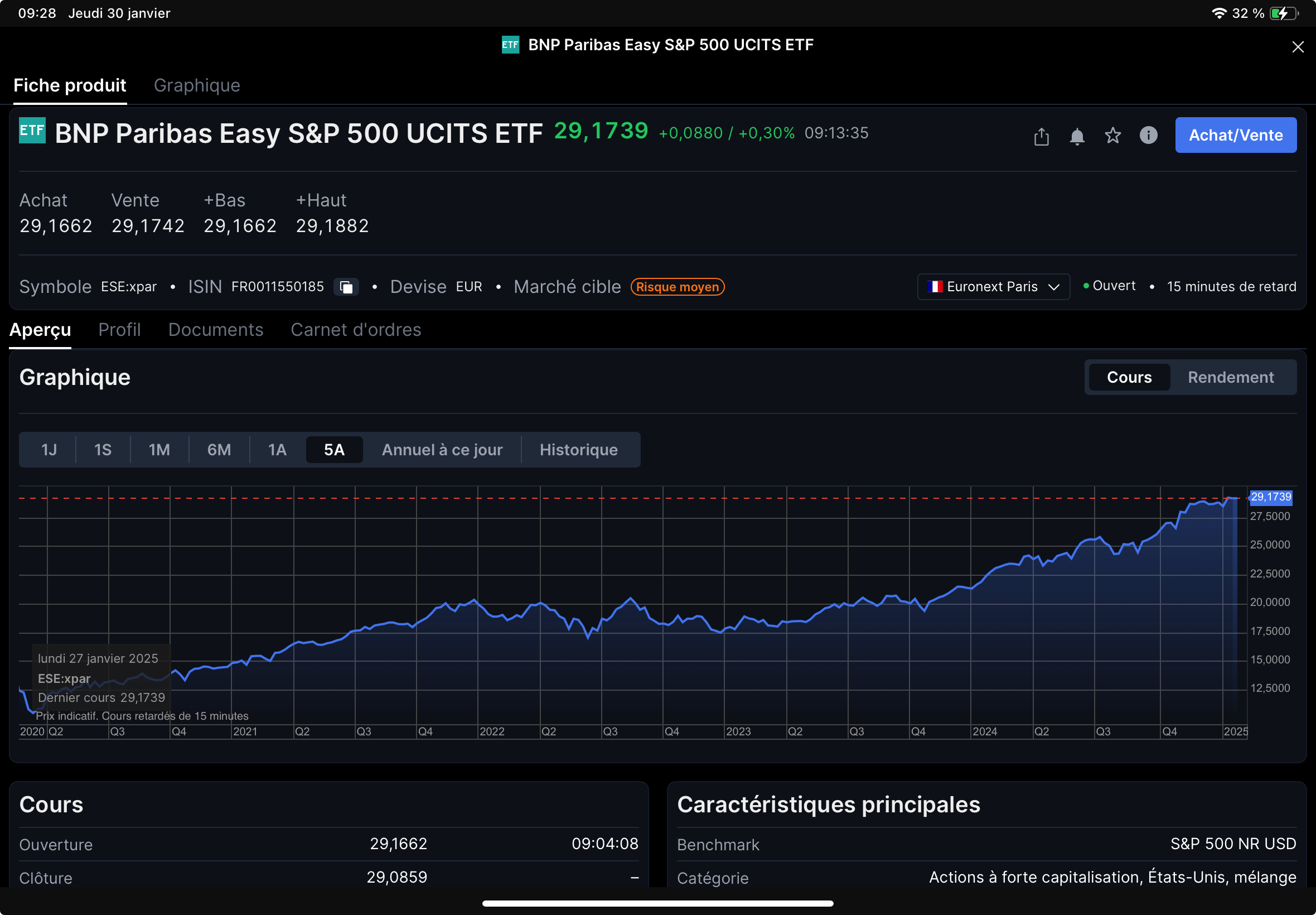Click the Clôture value 29,0859
The height and width of the screenshot is (915, 1316).
(396, 877)
